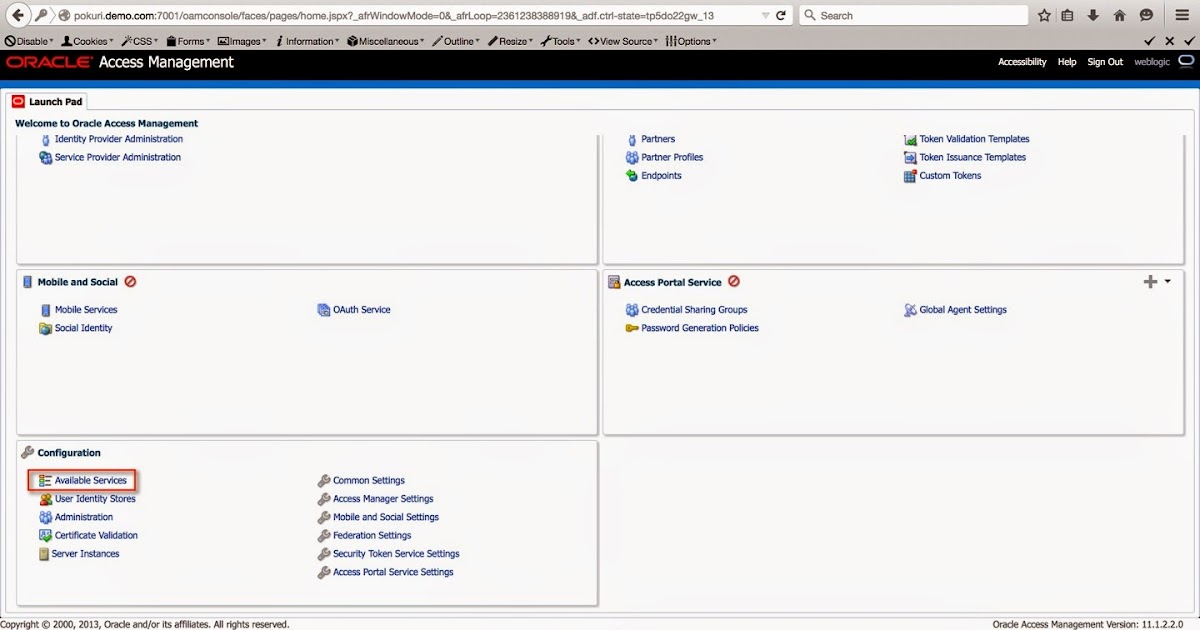Switch to the Launch Pad tab
Image resolution: width=1200 pixels, height=630 pixels.
[x=48, y=100]
